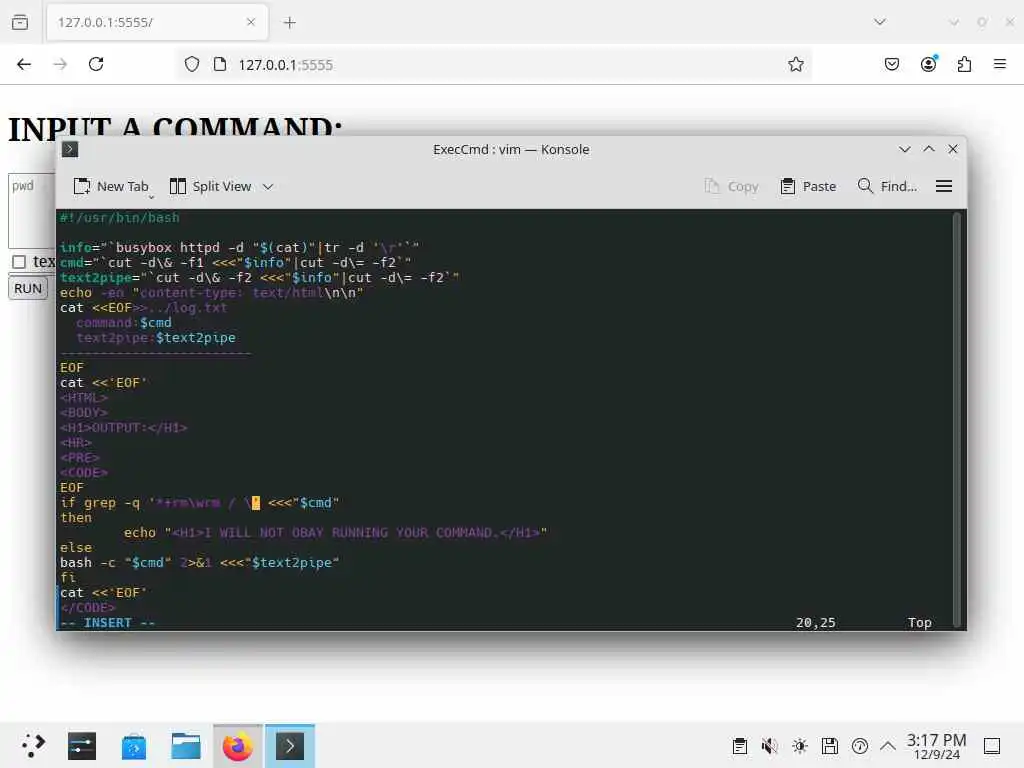Reload the current Firefox page
The image size is (1024, 768).
coord(96,64)
